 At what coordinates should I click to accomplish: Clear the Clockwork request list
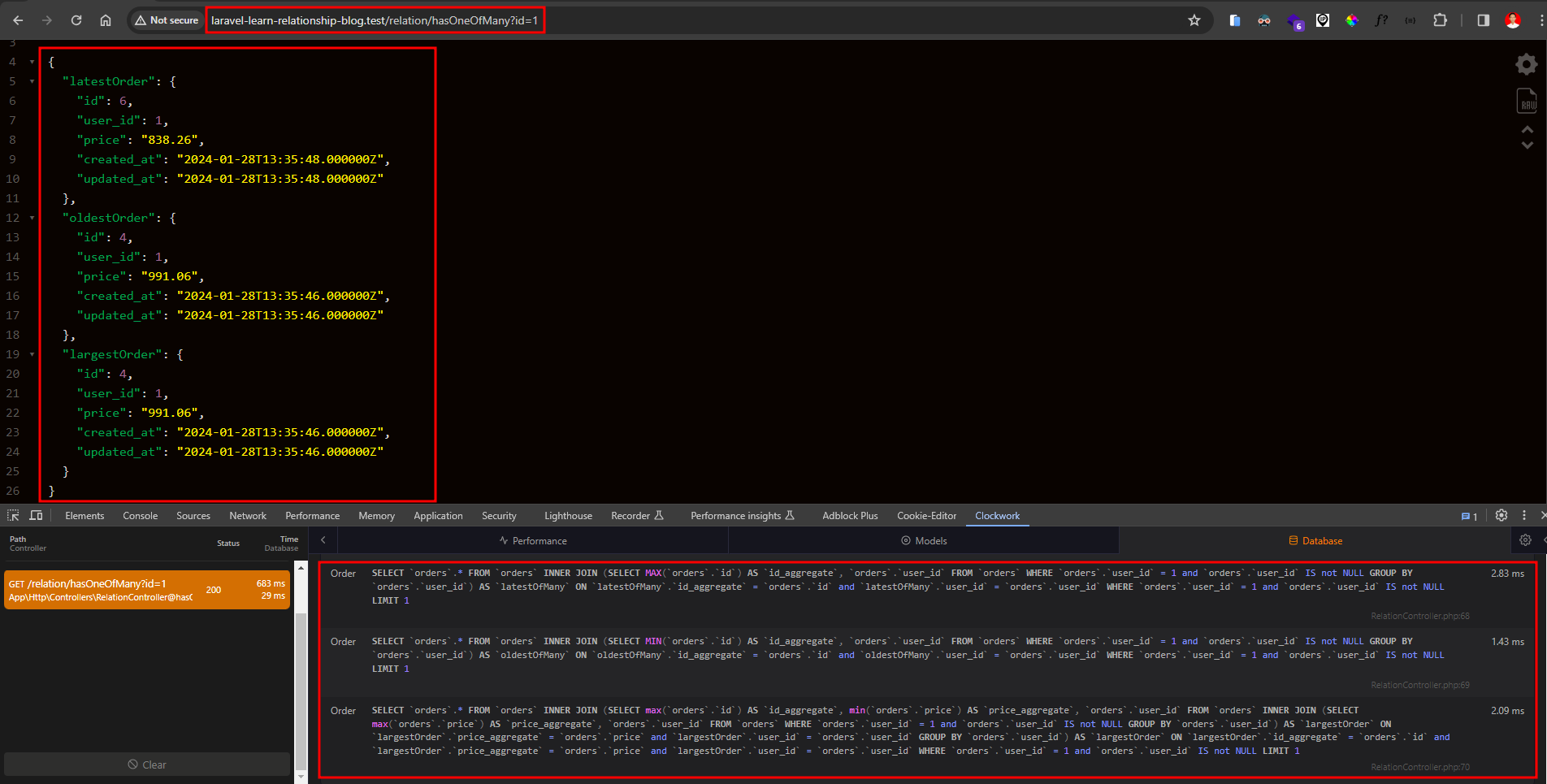coord(147,765)
